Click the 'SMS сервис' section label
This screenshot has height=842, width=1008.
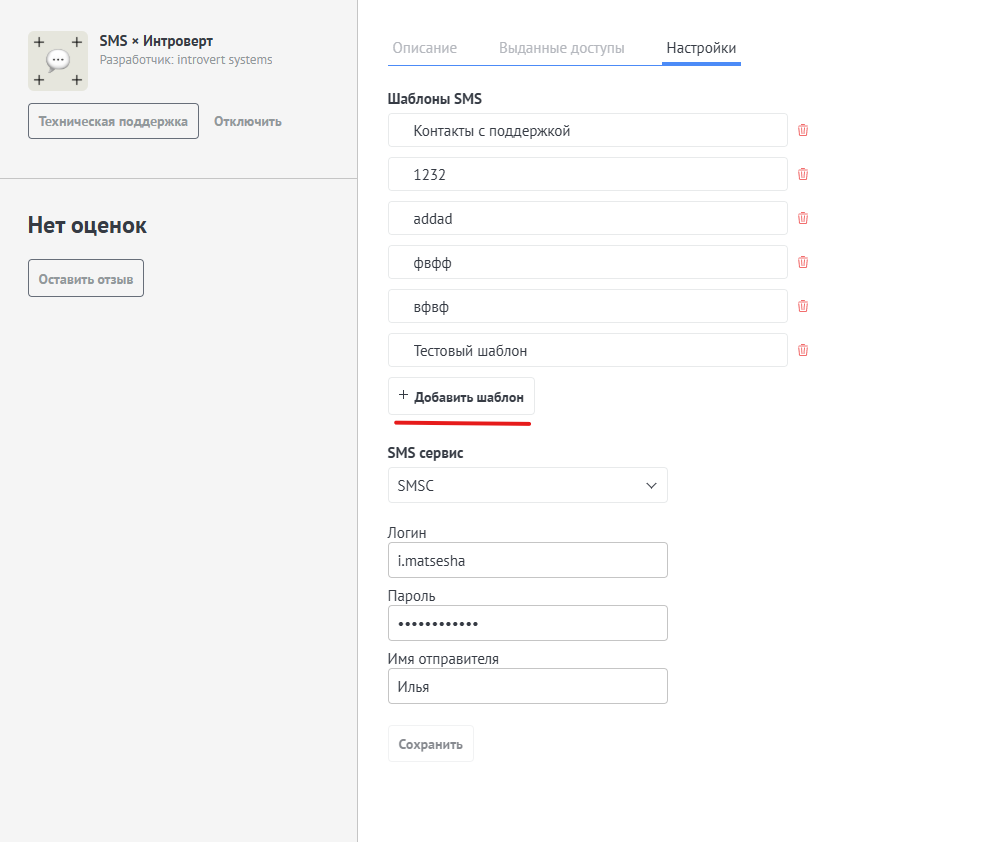point(425,453)
